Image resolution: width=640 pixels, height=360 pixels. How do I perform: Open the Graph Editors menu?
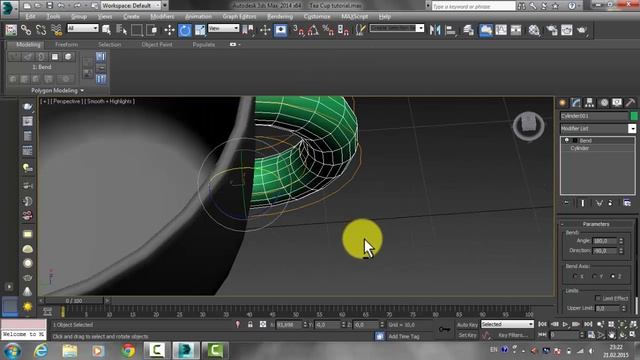click(x=239, y=16)
